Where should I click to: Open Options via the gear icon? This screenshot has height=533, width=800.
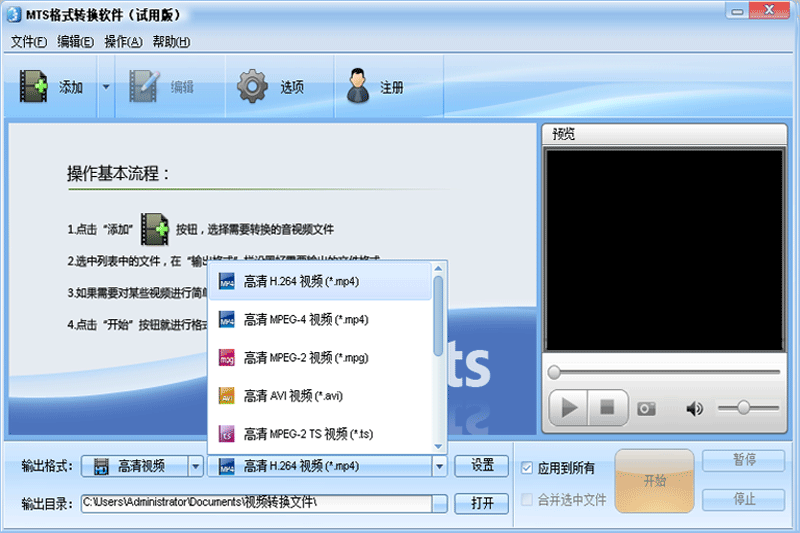pos(252,86)
